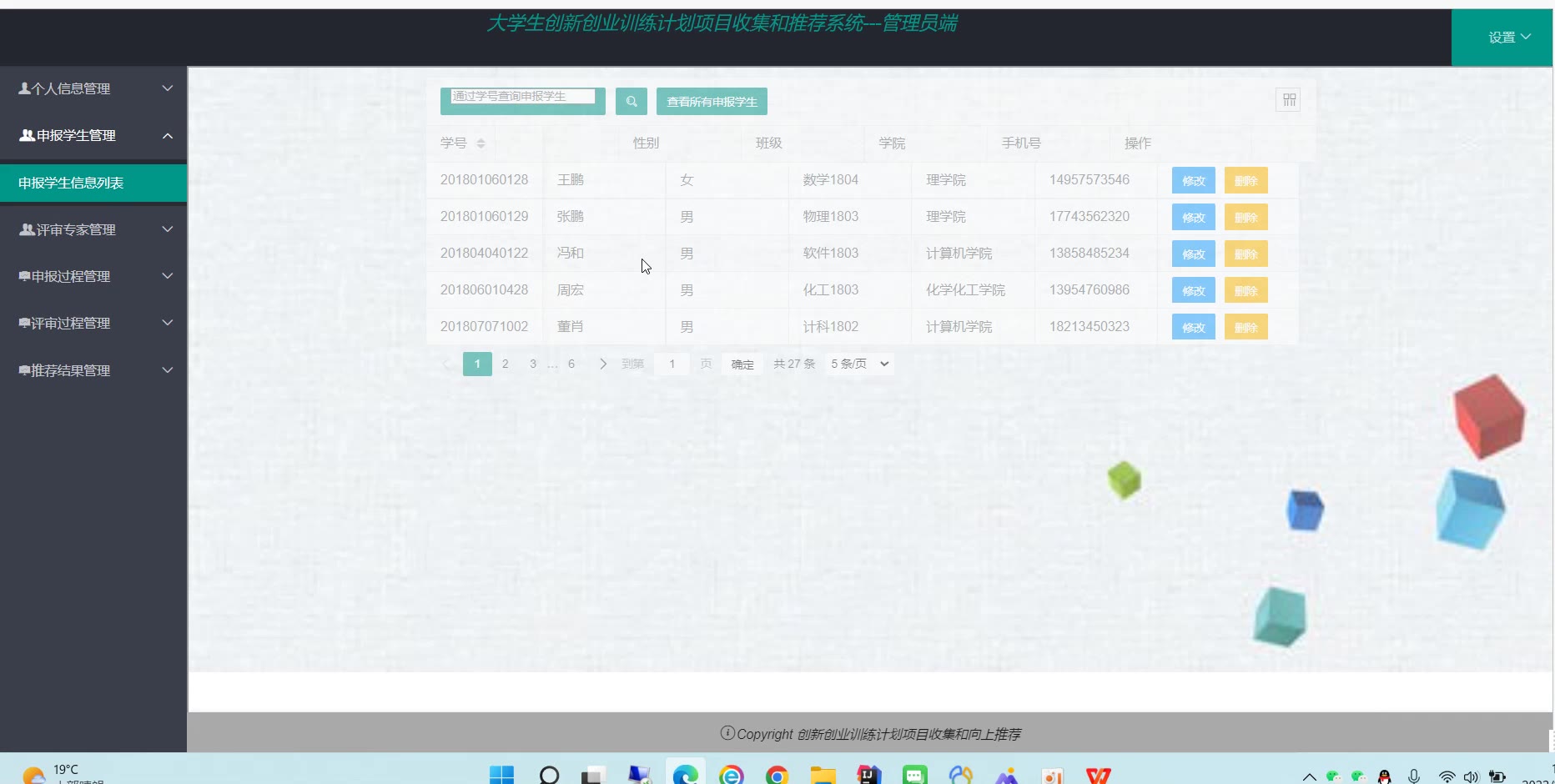This screenshot has width=1555, height=784.
Task: Select student ID 201807071002
Action: tap(484, 327)
